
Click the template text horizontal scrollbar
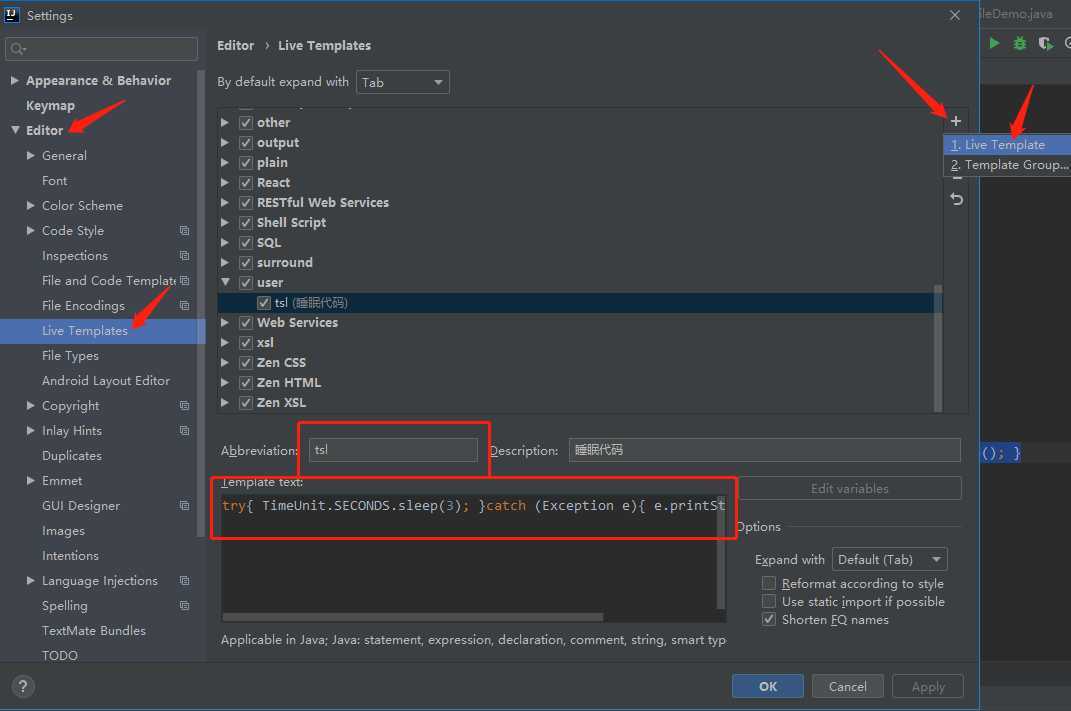pyautogui.click(x=413, y=617)
